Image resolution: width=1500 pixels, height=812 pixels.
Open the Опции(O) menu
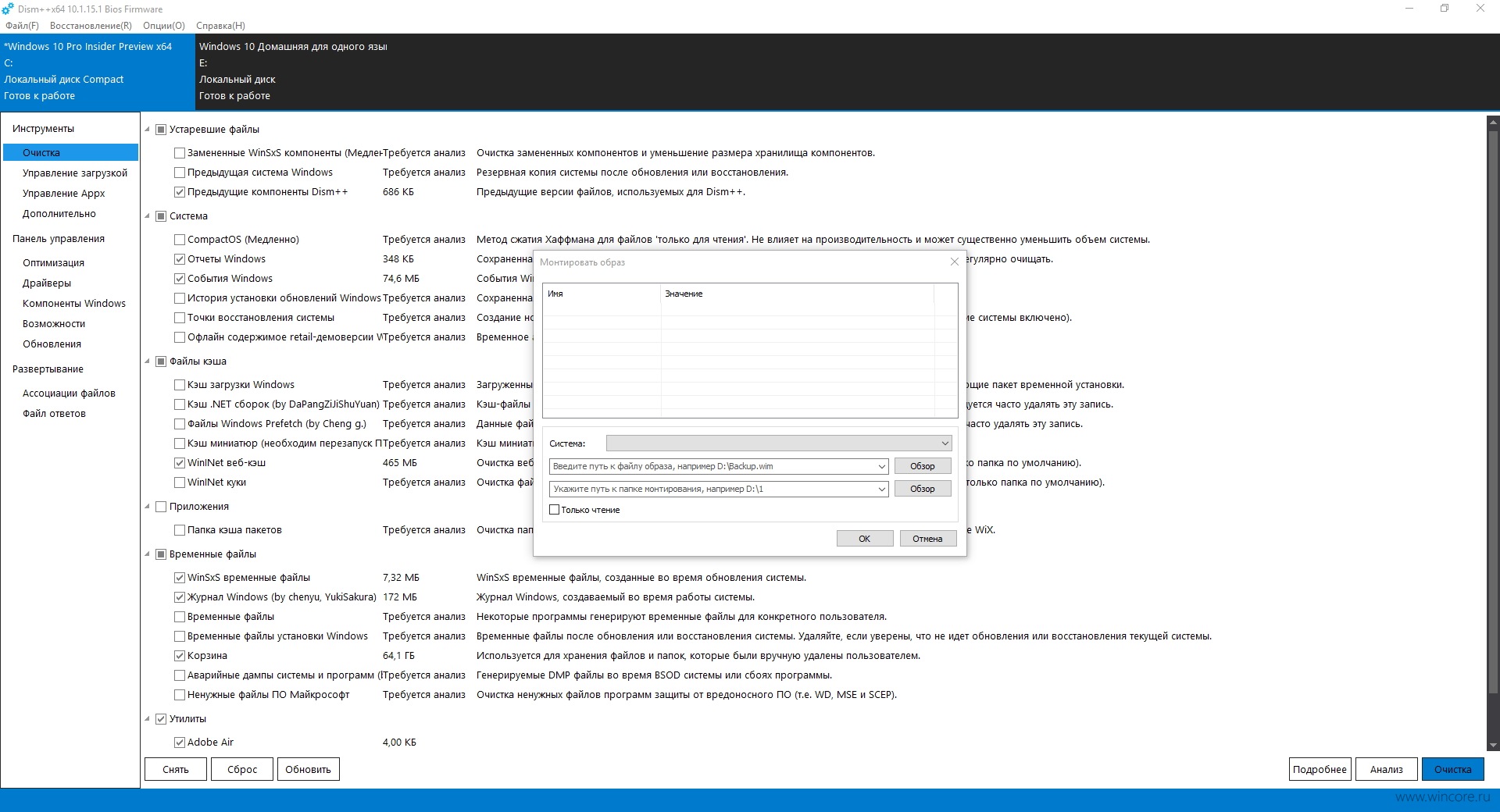pos(164,26)
